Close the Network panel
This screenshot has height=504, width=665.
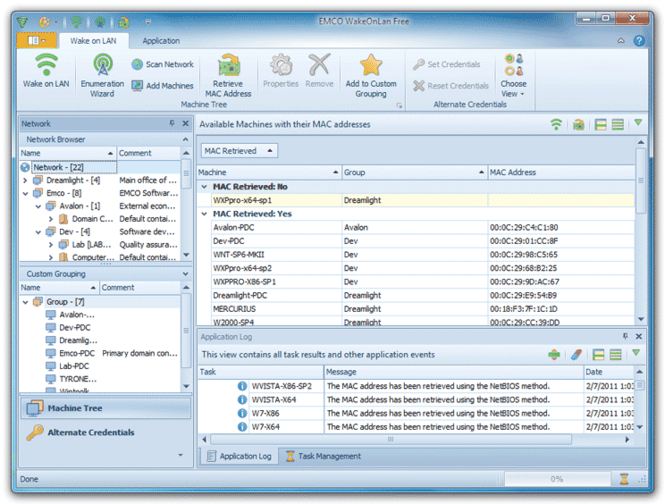[x=185, y=123]
